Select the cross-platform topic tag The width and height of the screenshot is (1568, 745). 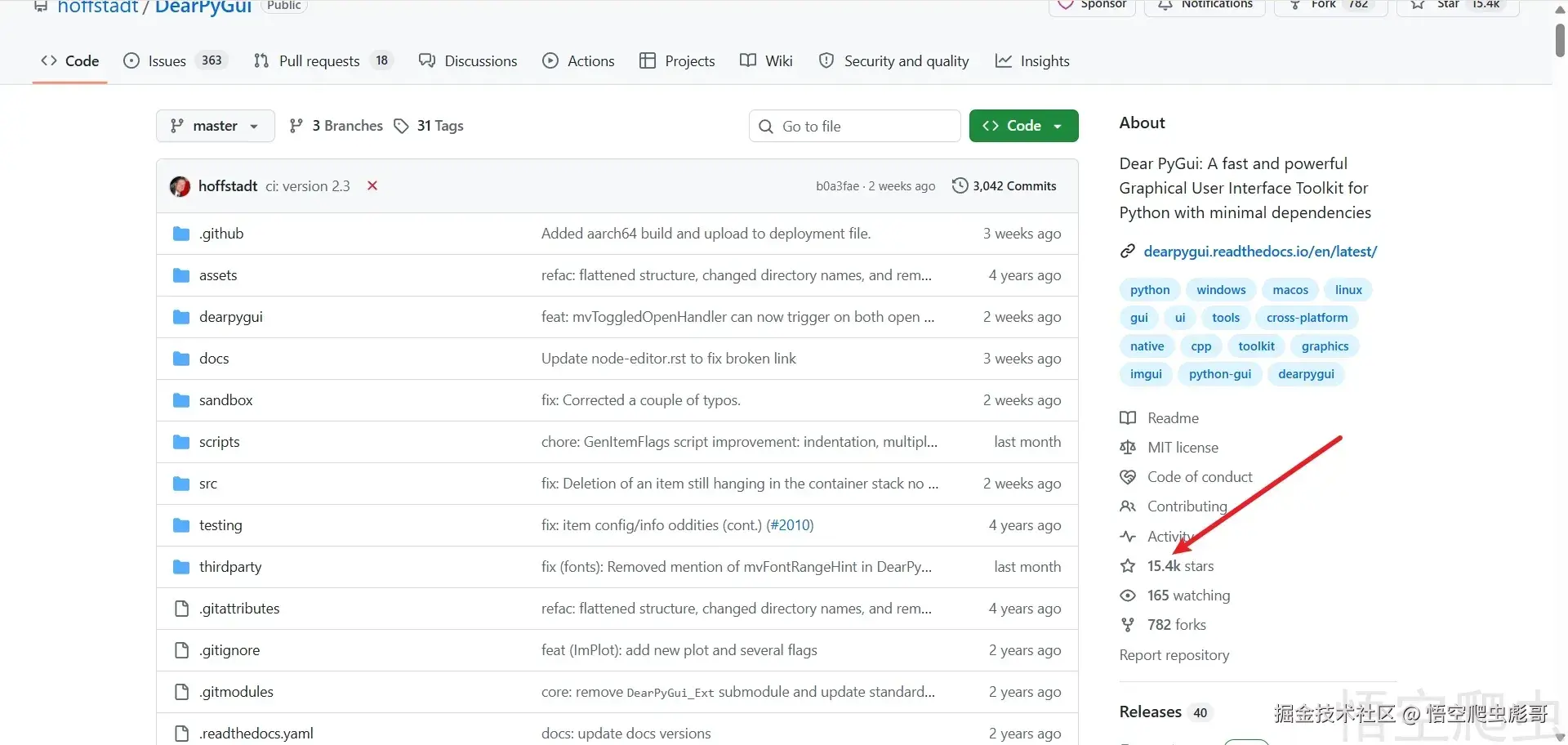1307,318
